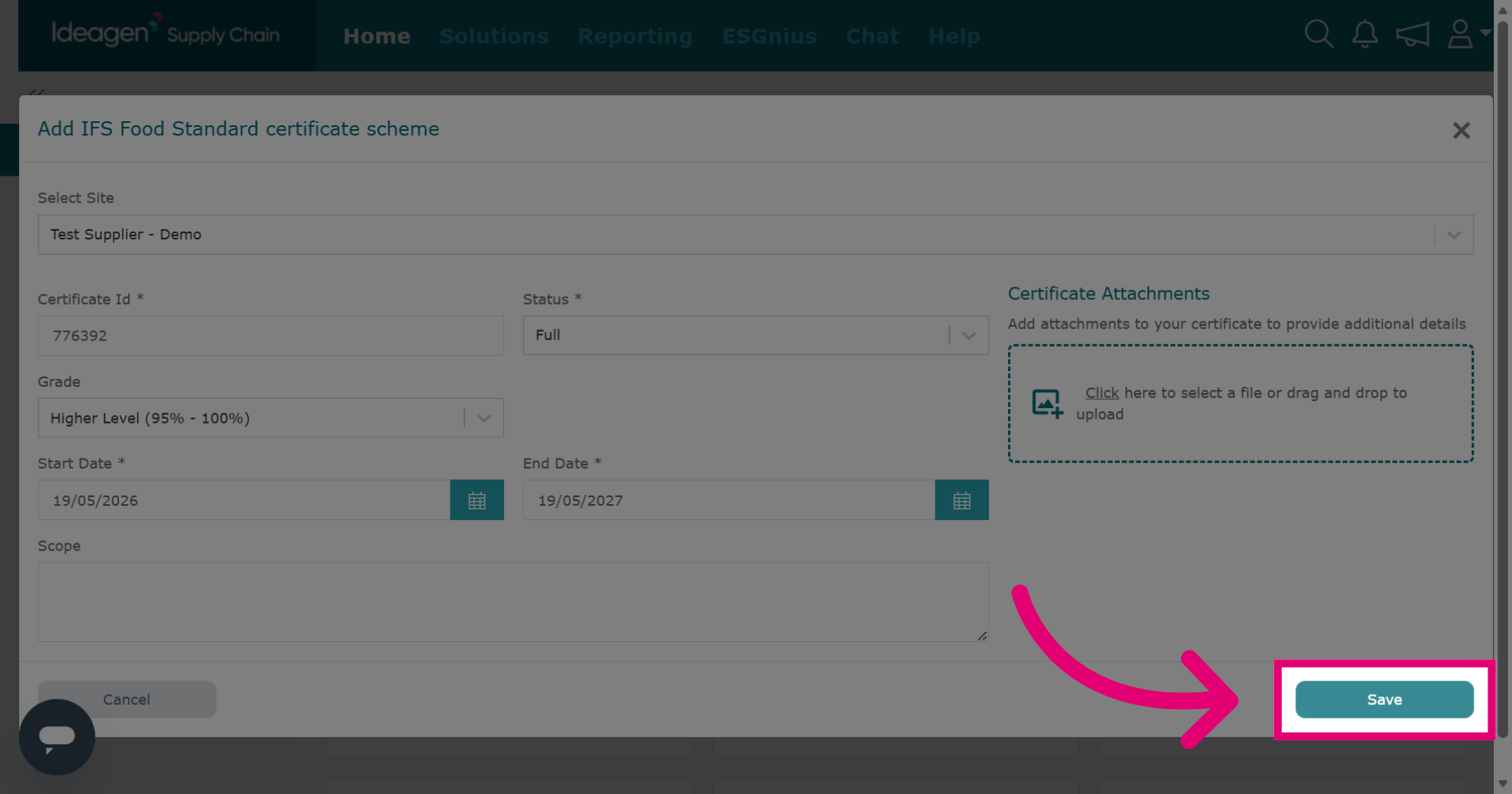
Task: Open the Help menu
Action: (x=954, y=36)
